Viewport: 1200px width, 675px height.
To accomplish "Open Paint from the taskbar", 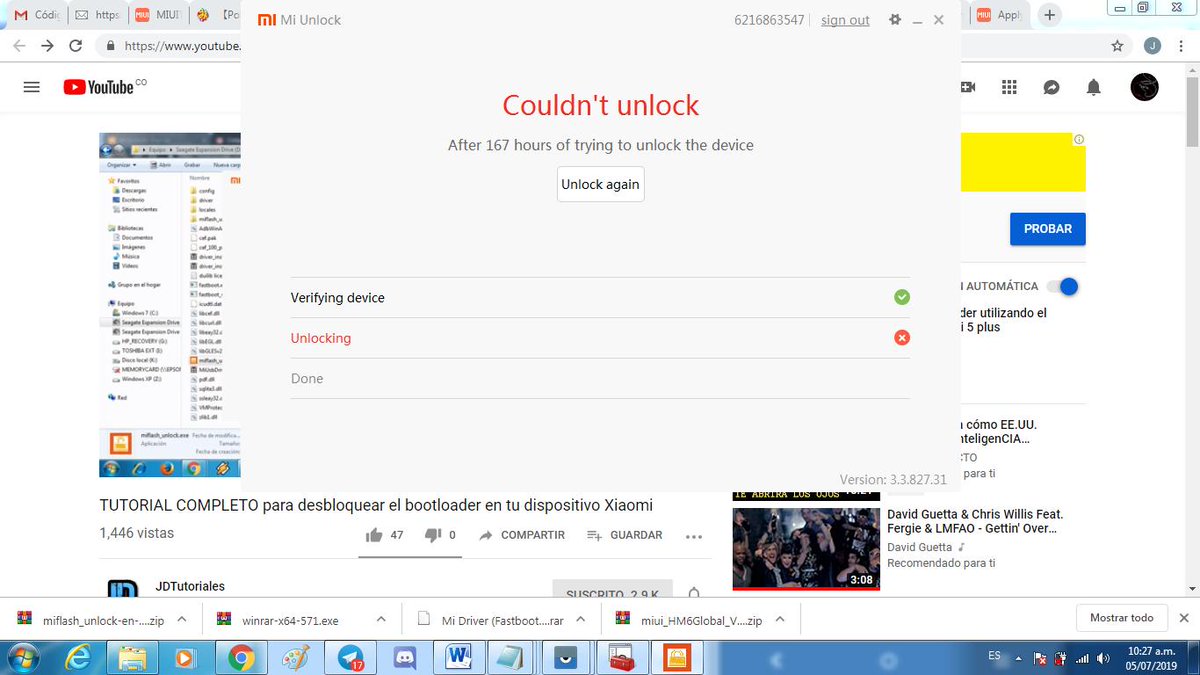I will 295,658.
